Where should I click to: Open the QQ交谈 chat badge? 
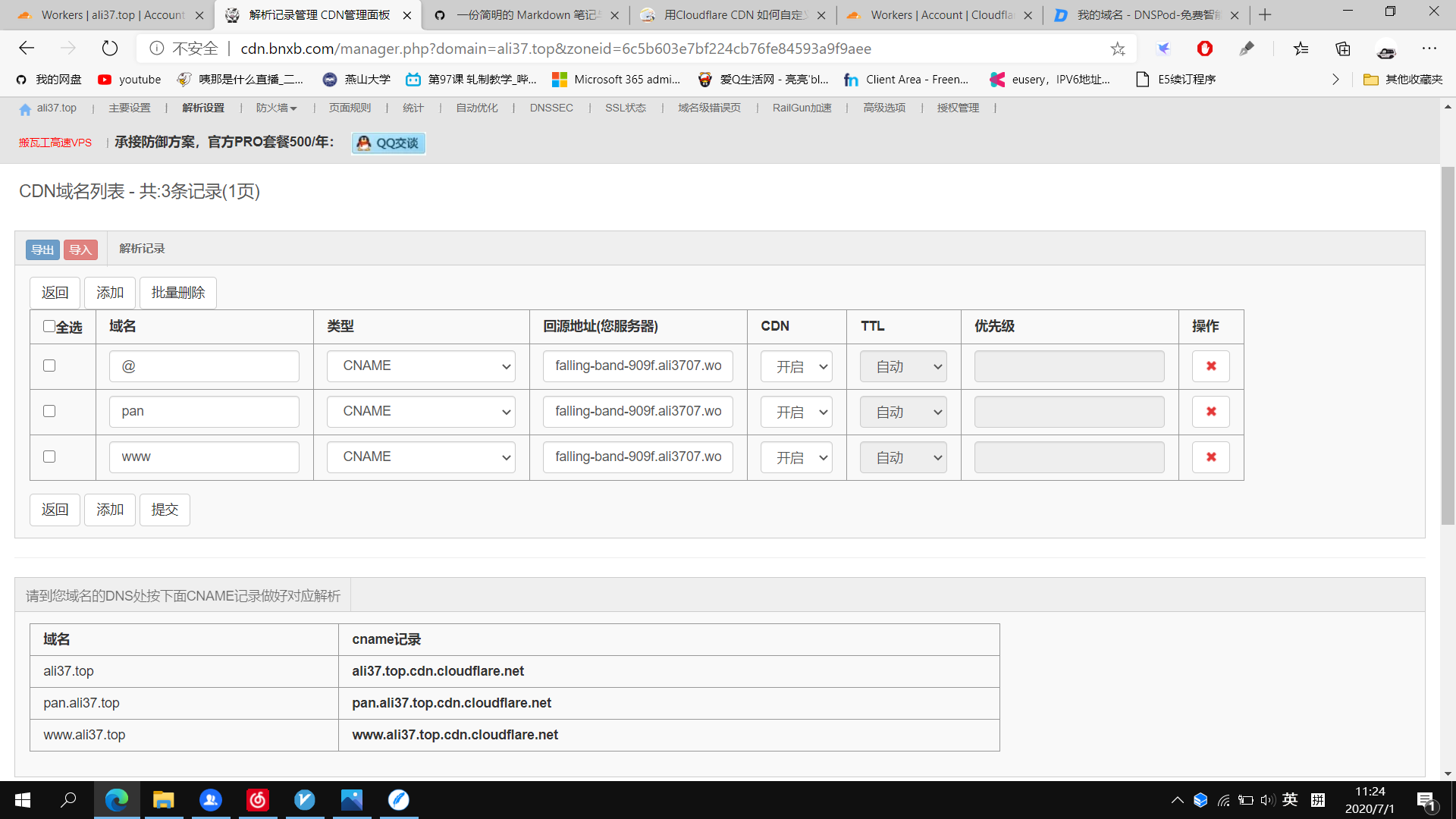point(388,143)
